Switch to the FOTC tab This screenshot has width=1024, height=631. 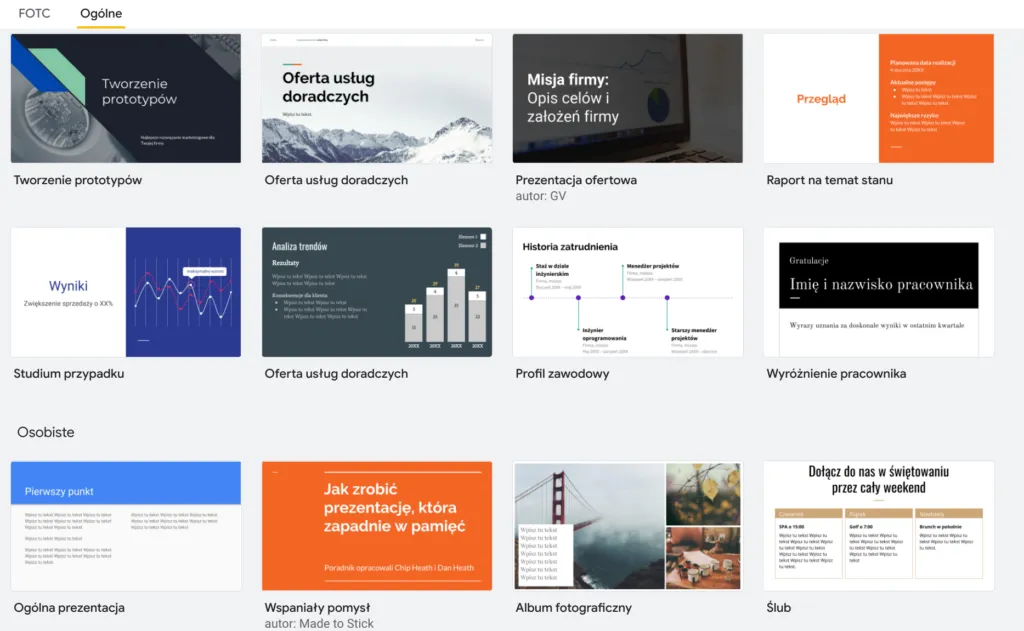click(x=35, y=13)
